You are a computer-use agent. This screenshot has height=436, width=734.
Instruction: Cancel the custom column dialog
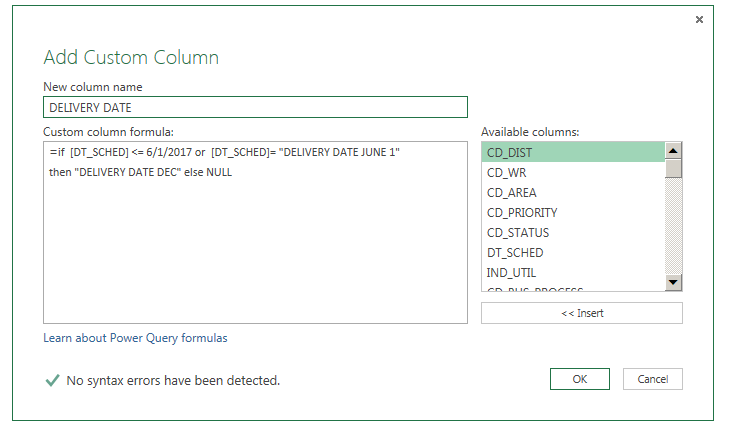[x=653, y=379]
